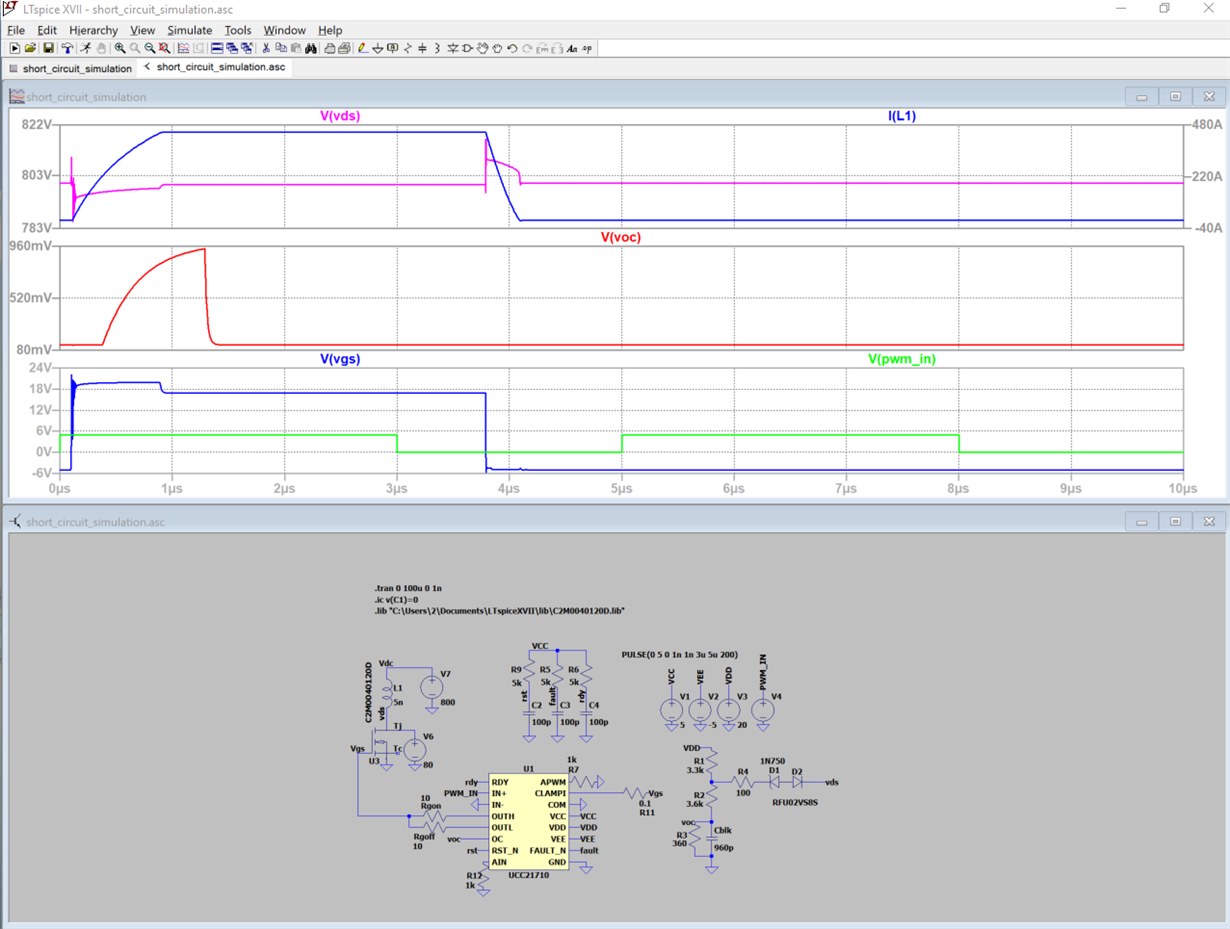Select the Rotate component tool
The width and height of the screenshot is (1230, 929).
click(x=542, y=48)
